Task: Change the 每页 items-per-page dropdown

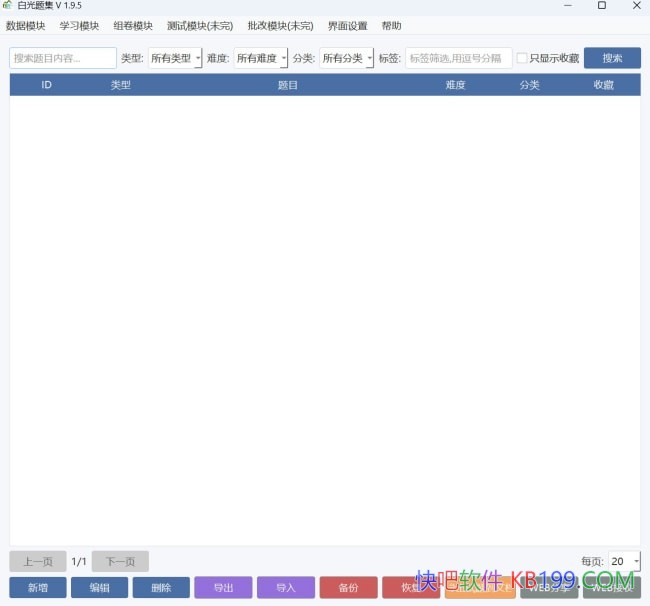Action: [x=624, y=561]
